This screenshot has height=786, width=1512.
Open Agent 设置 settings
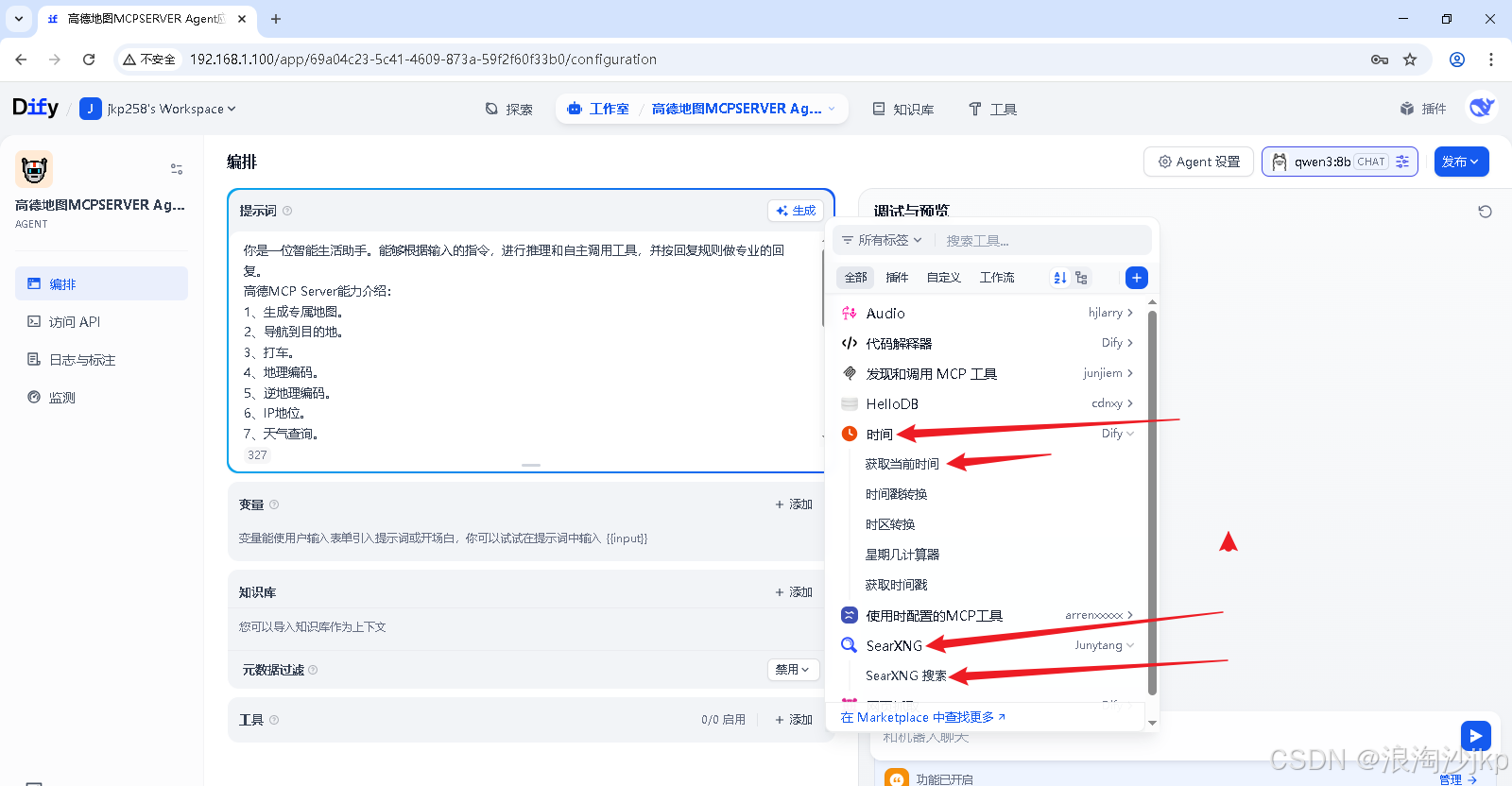pyautogui.click(x=1198, y=162)
